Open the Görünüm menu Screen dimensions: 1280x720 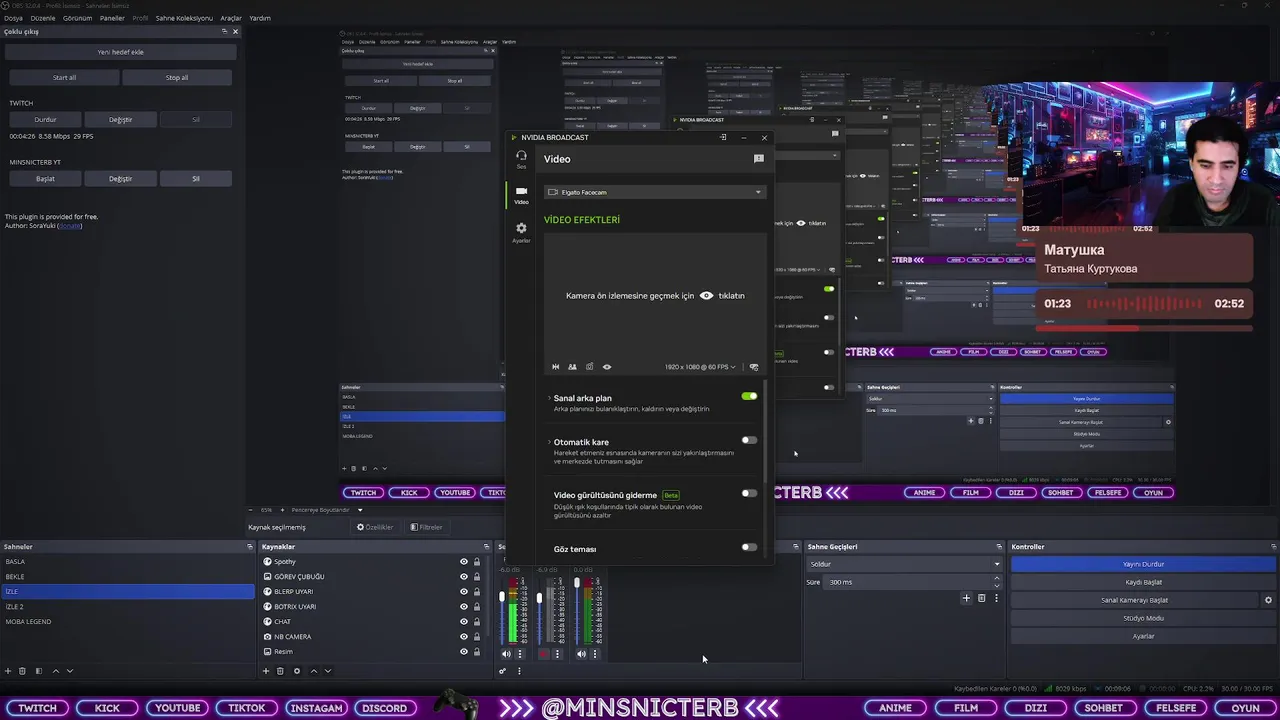click(77, 18)
